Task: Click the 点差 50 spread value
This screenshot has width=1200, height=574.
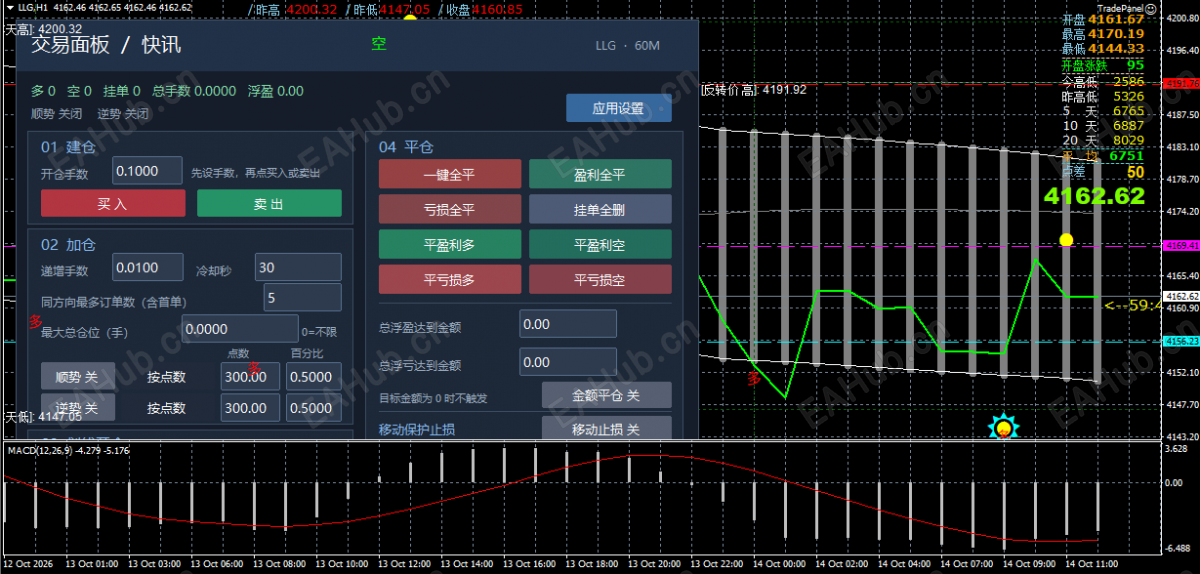Action: (1135, 172)
